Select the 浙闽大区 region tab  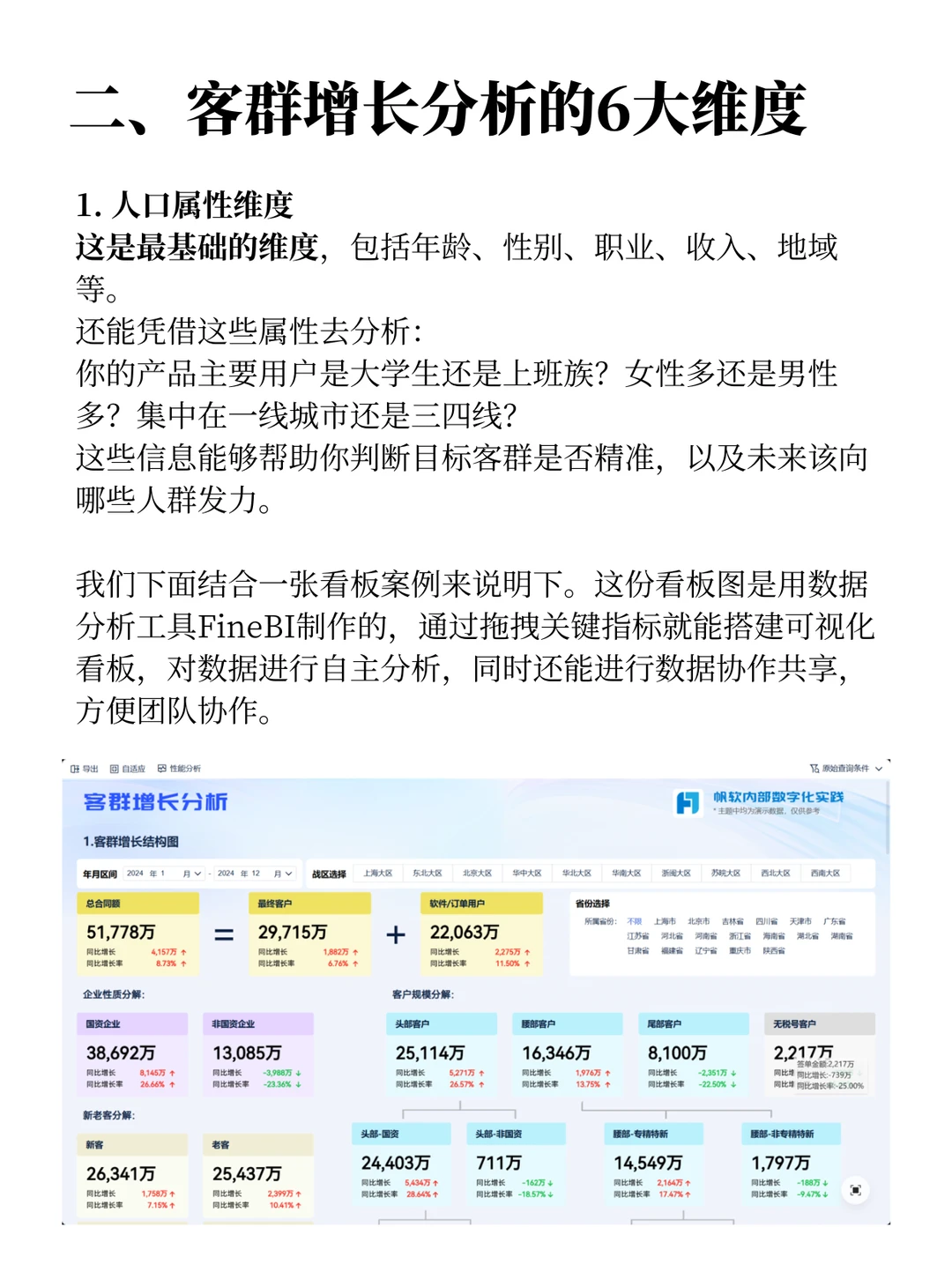[676, 874]
